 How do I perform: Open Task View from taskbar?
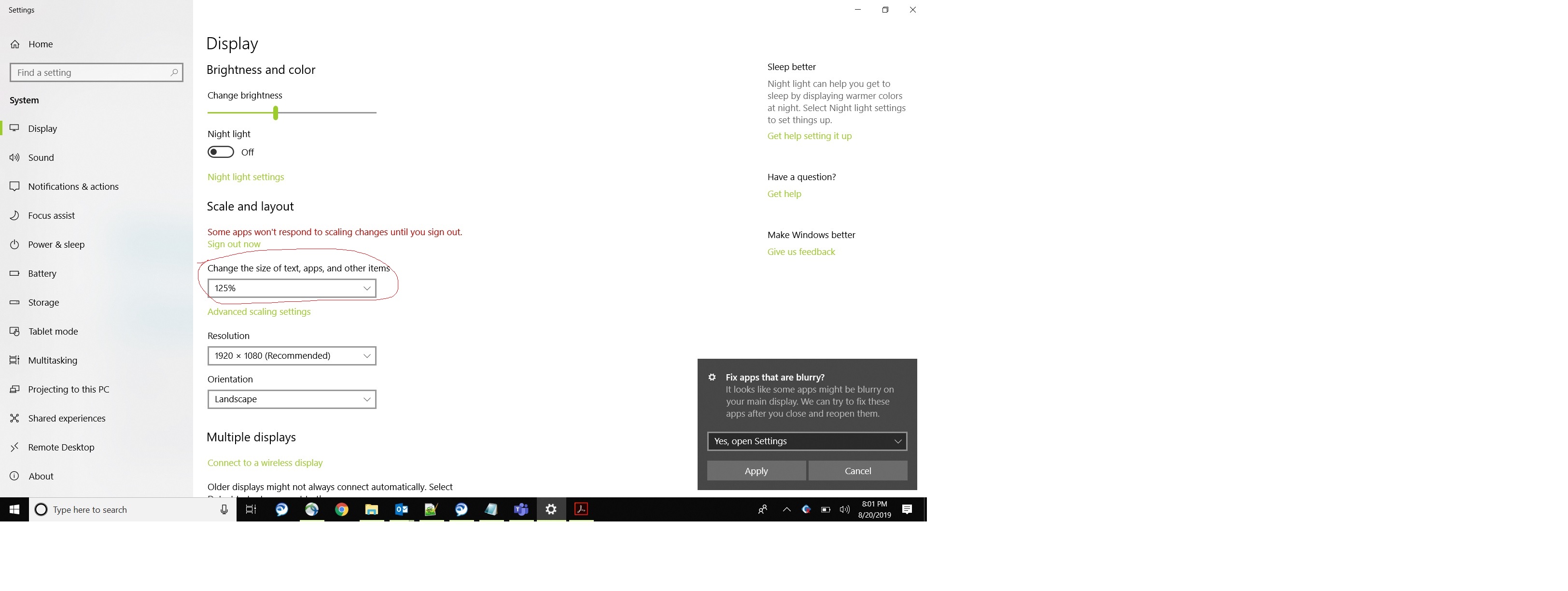251,510
